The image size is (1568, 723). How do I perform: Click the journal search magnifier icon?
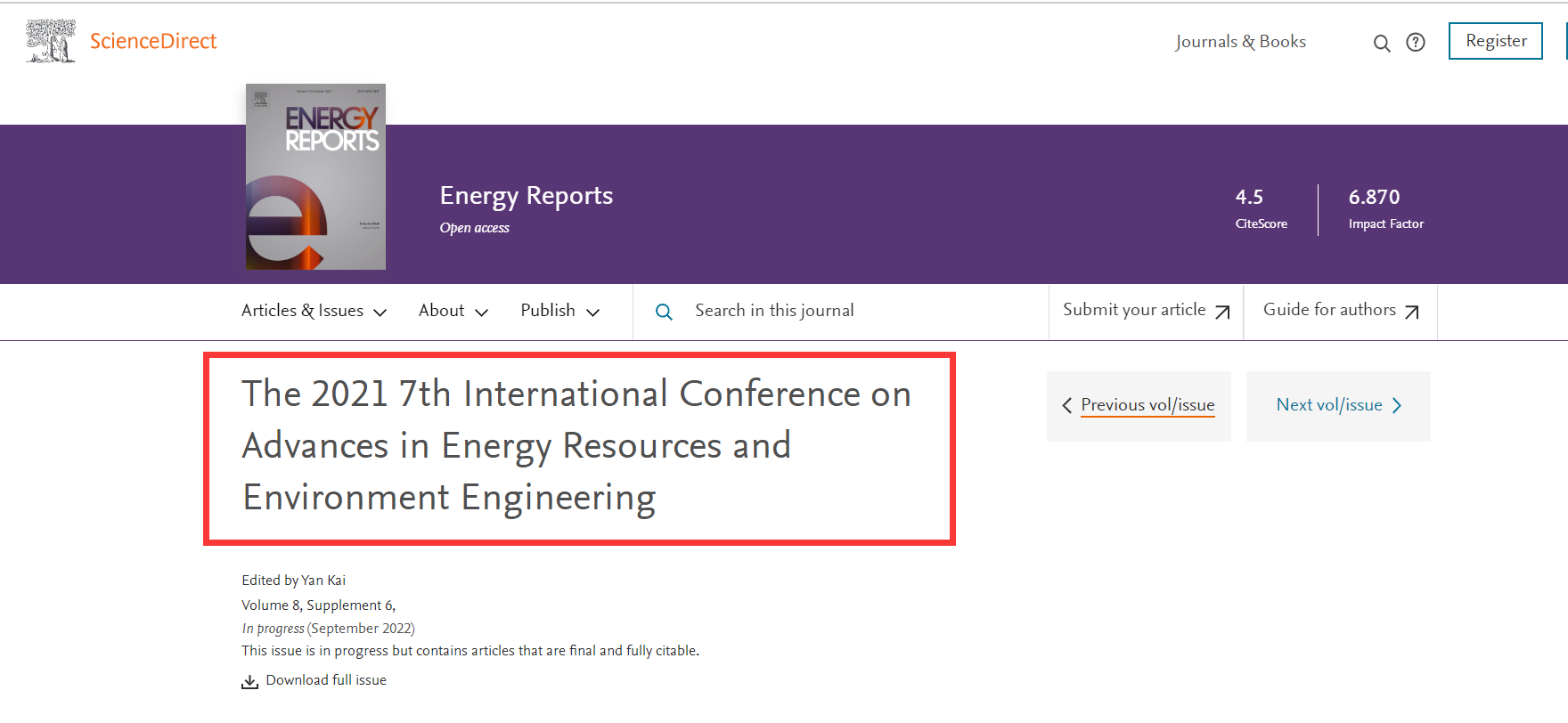point(664,312)
